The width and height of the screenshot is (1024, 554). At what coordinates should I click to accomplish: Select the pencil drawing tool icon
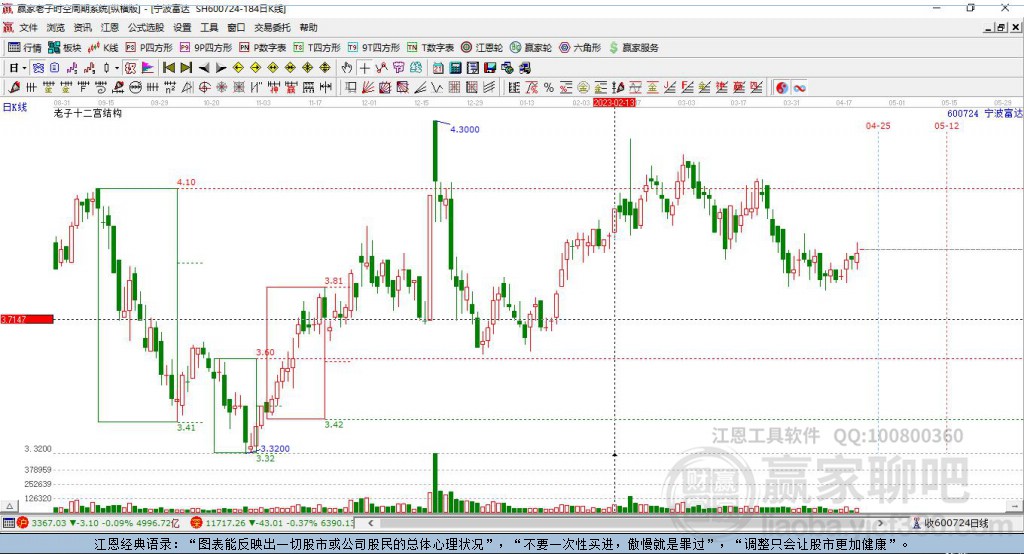(x=14, y=88)
